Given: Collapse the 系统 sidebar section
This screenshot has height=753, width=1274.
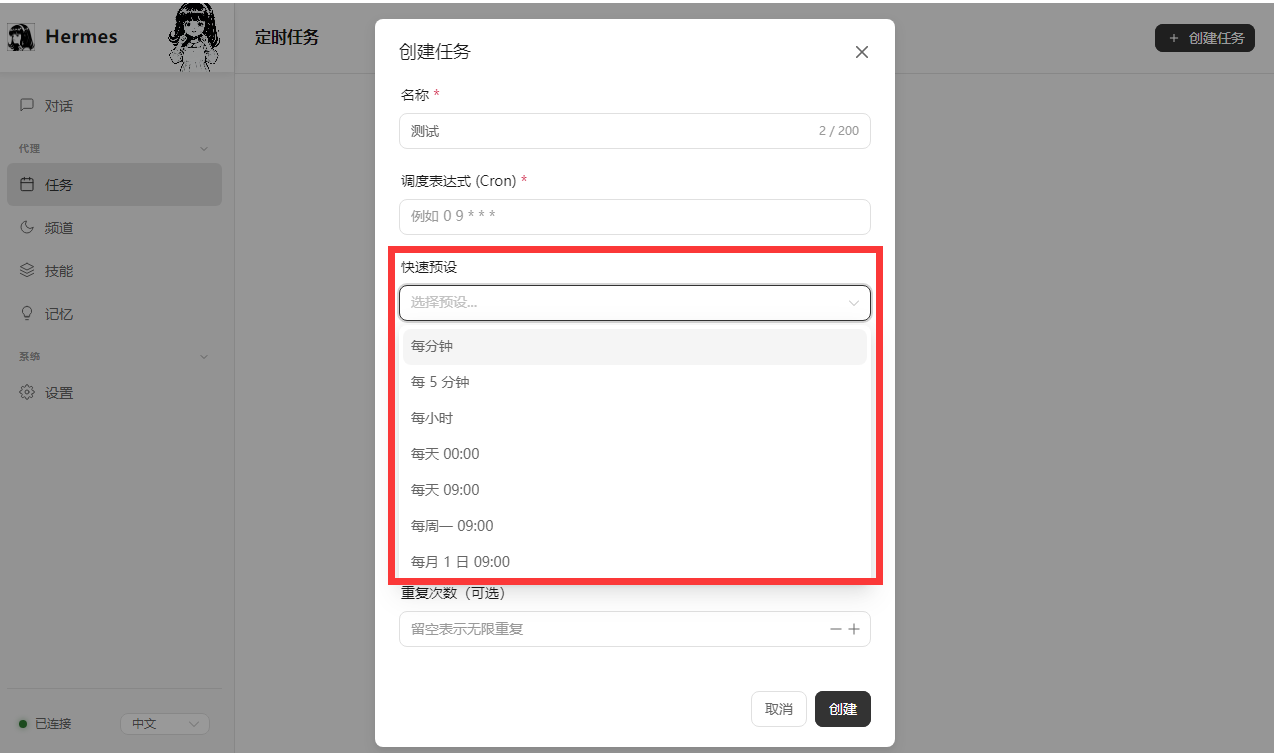Looking at the screenshot, I should click(x=204, y=356).
